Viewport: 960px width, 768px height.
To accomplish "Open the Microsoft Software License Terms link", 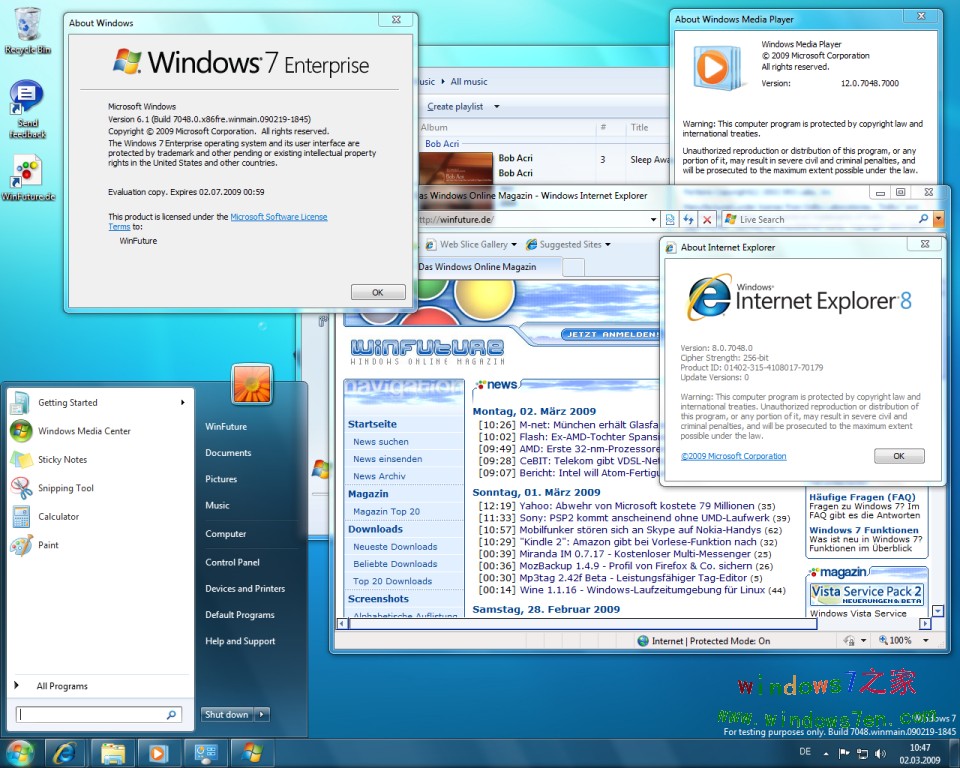I will point(278,217).
